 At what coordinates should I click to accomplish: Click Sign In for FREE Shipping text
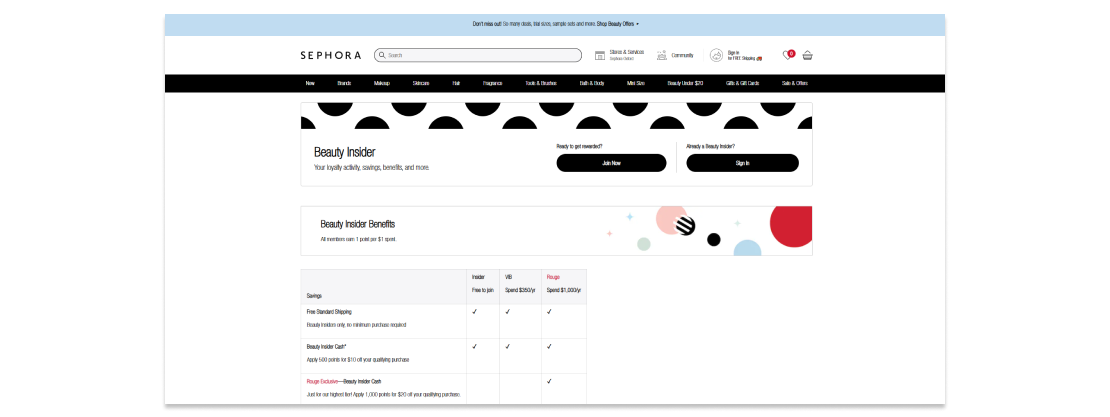pyautogui.click(x=745, y=55)
